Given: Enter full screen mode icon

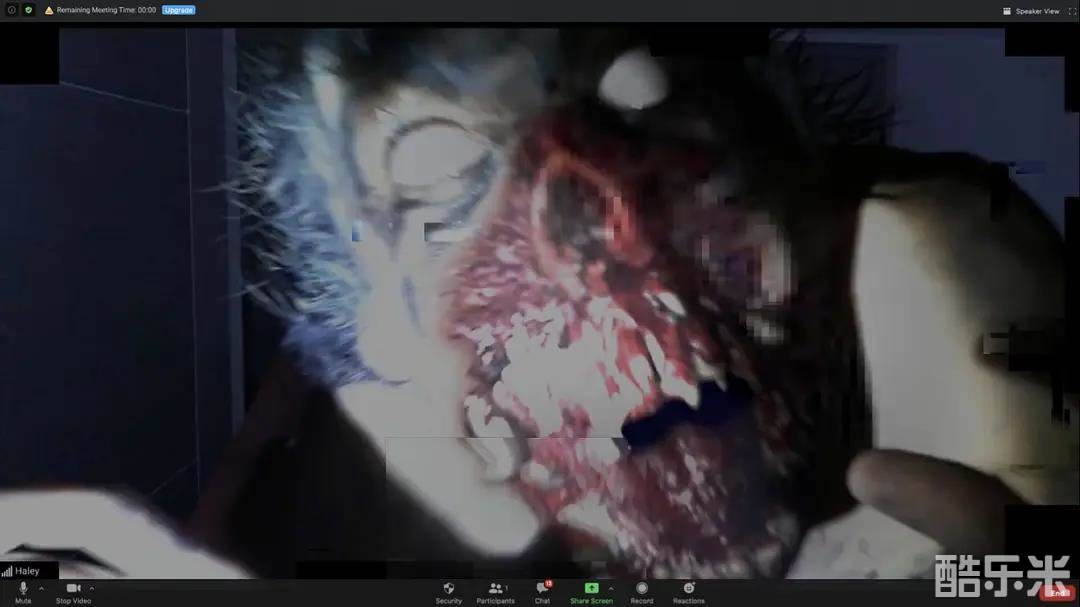Looking at the screenshot, I should 1072,11.
